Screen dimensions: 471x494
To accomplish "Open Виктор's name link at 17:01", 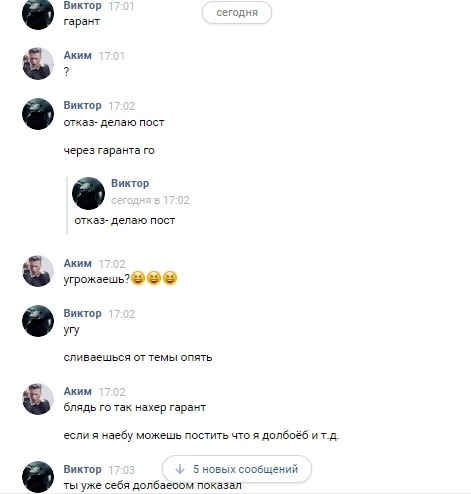I will pyautogui.click(x=82, y=5).
